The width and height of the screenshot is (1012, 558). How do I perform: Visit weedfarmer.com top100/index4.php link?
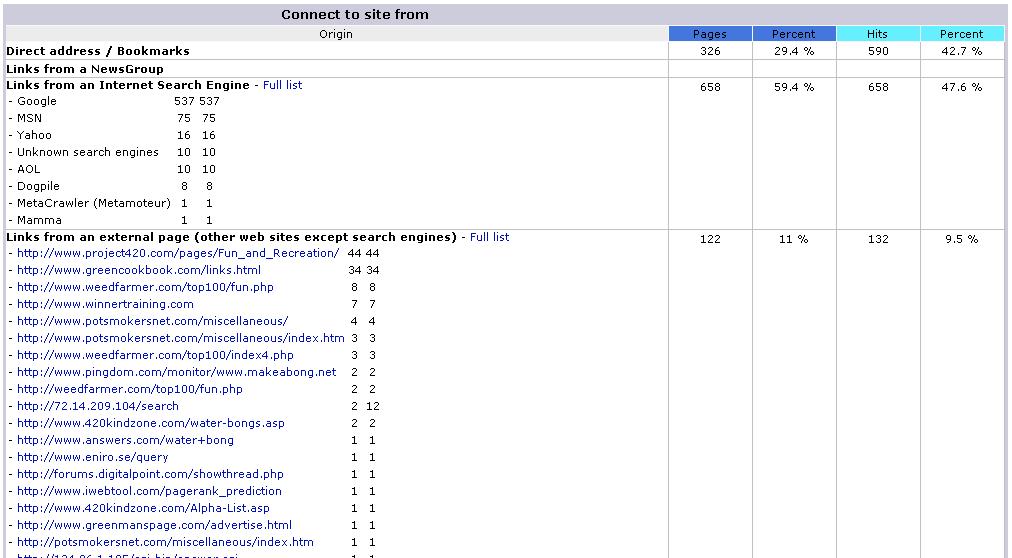click(x=155, y=355)
